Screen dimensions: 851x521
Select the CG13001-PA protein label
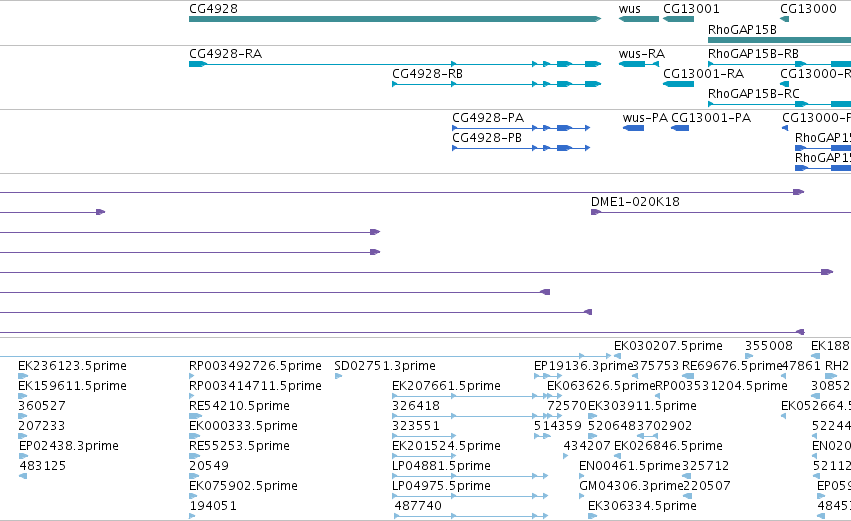(711, 118)
